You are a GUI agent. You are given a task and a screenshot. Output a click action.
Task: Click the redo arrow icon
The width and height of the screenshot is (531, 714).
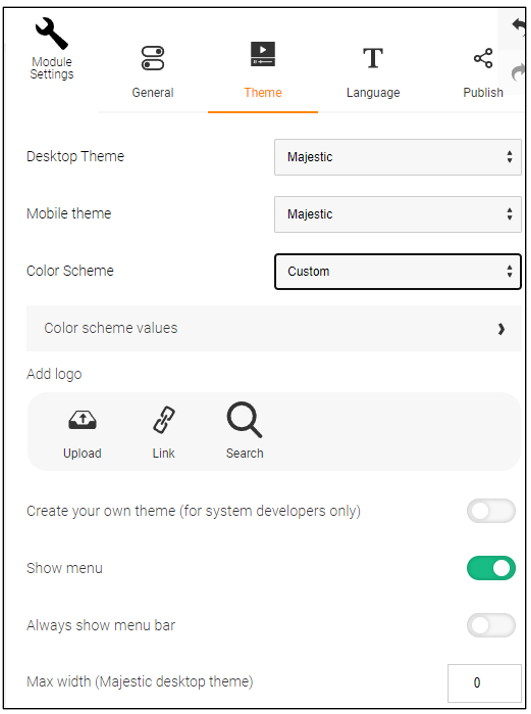pyautogui.click(x=518, y=72)
